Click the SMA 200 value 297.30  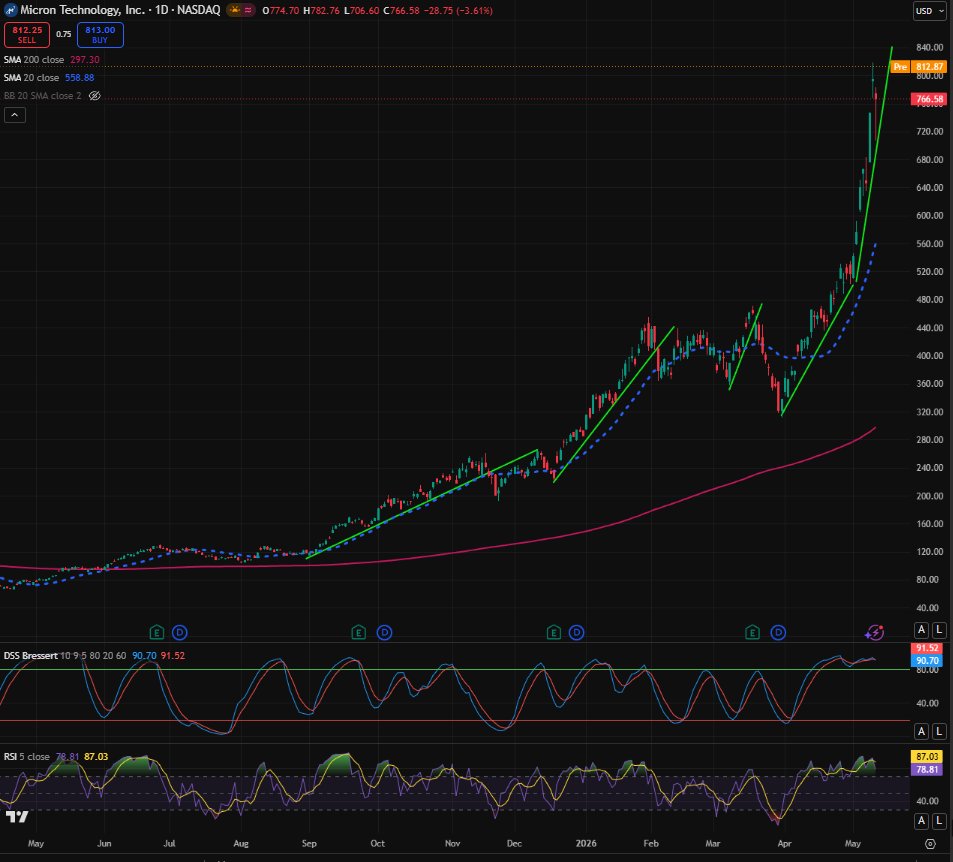pos(84,60)
